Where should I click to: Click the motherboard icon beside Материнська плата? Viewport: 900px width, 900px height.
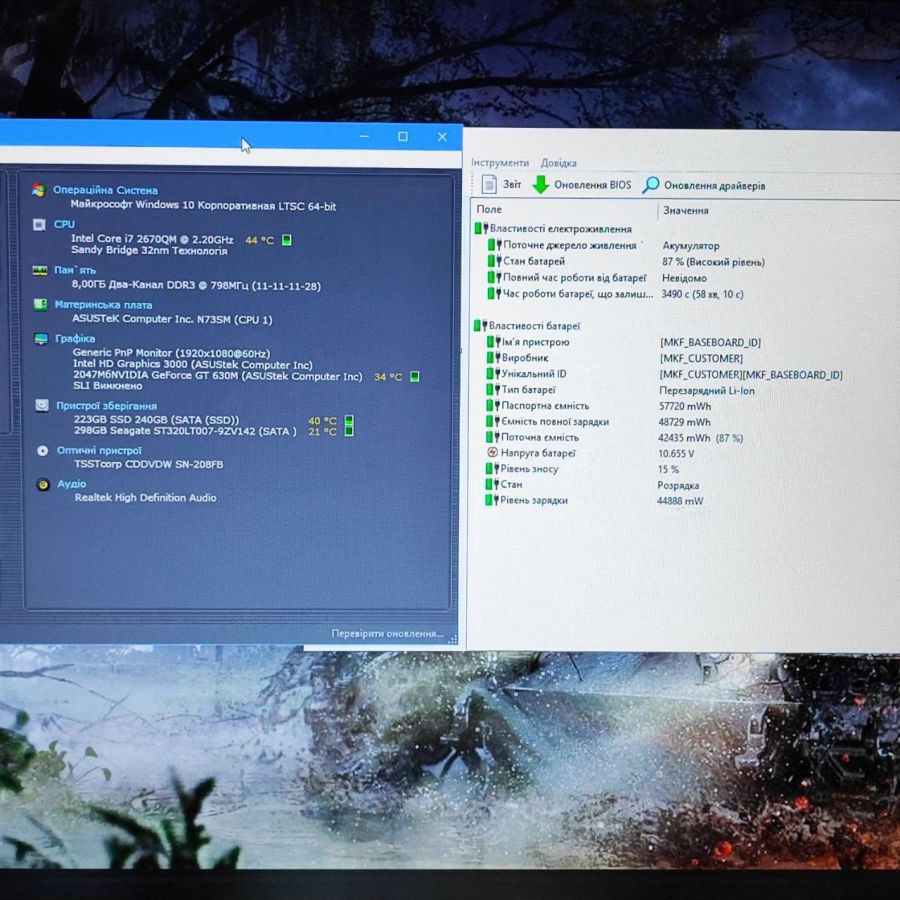40,304
